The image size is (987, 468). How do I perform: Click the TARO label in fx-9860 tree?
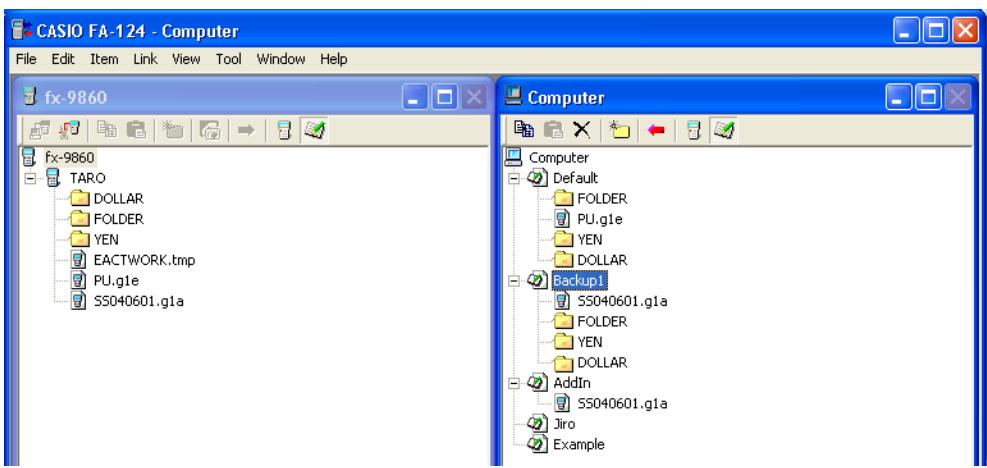coord(87,178)
